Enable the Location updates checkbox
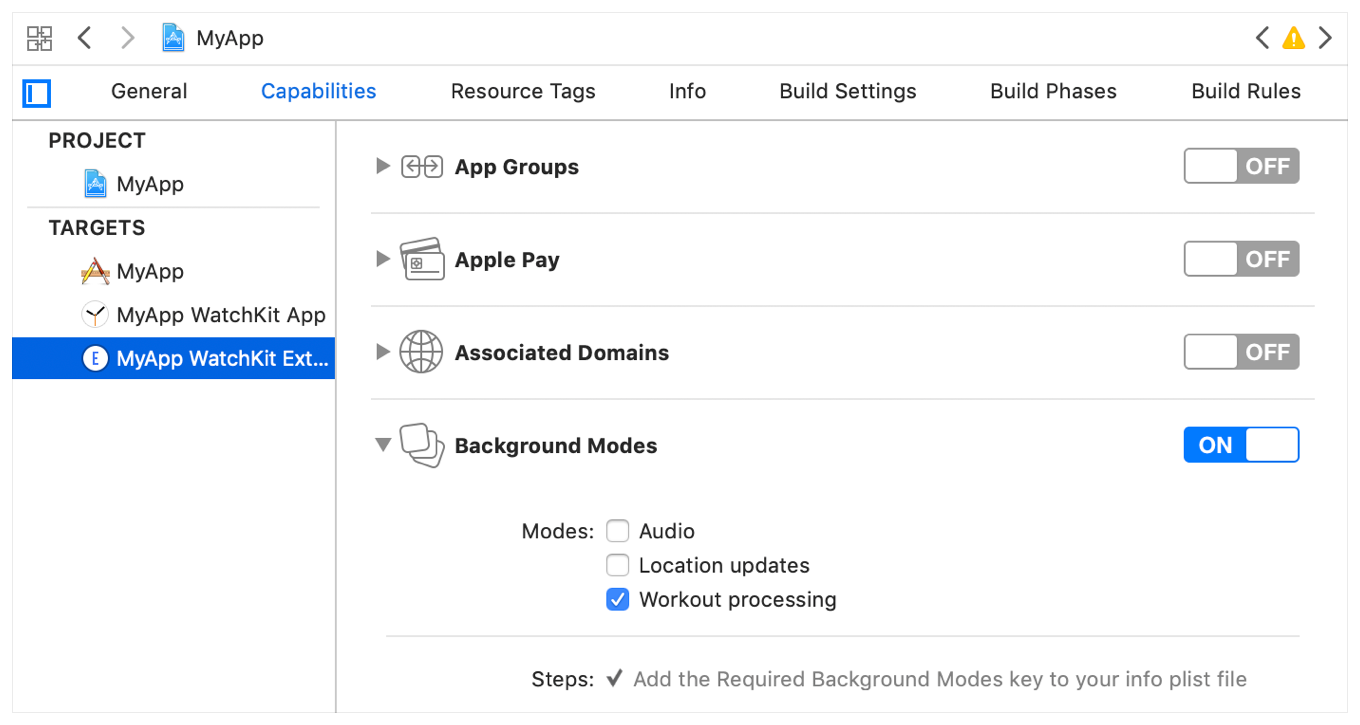 618,566
